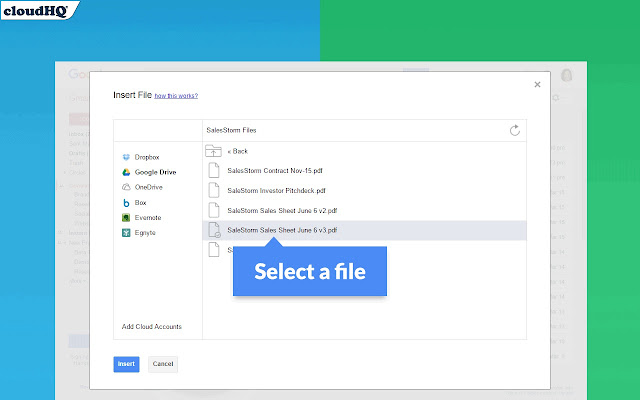Screen dimensions: 640x400
Task: Select SalesStorm Contract Nov-15.pdf
Action: click(x=275, y=171)
